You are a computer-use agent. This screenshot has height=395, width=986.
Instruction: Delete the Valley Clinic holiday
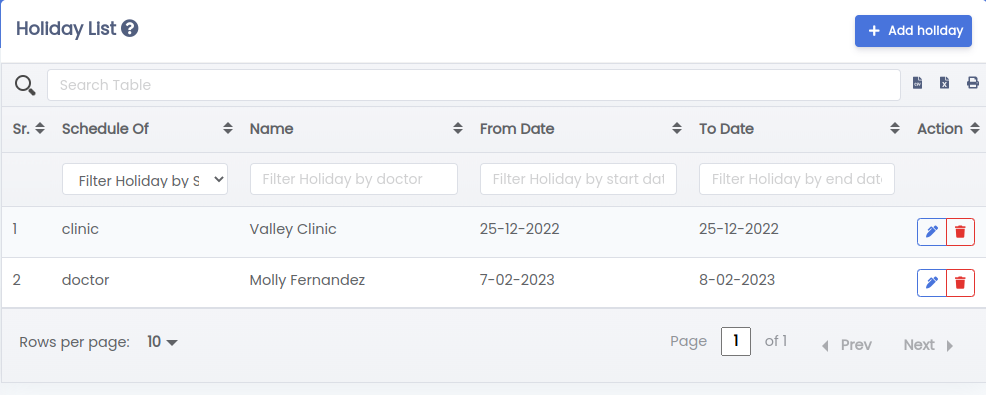[x=960, y=231]
